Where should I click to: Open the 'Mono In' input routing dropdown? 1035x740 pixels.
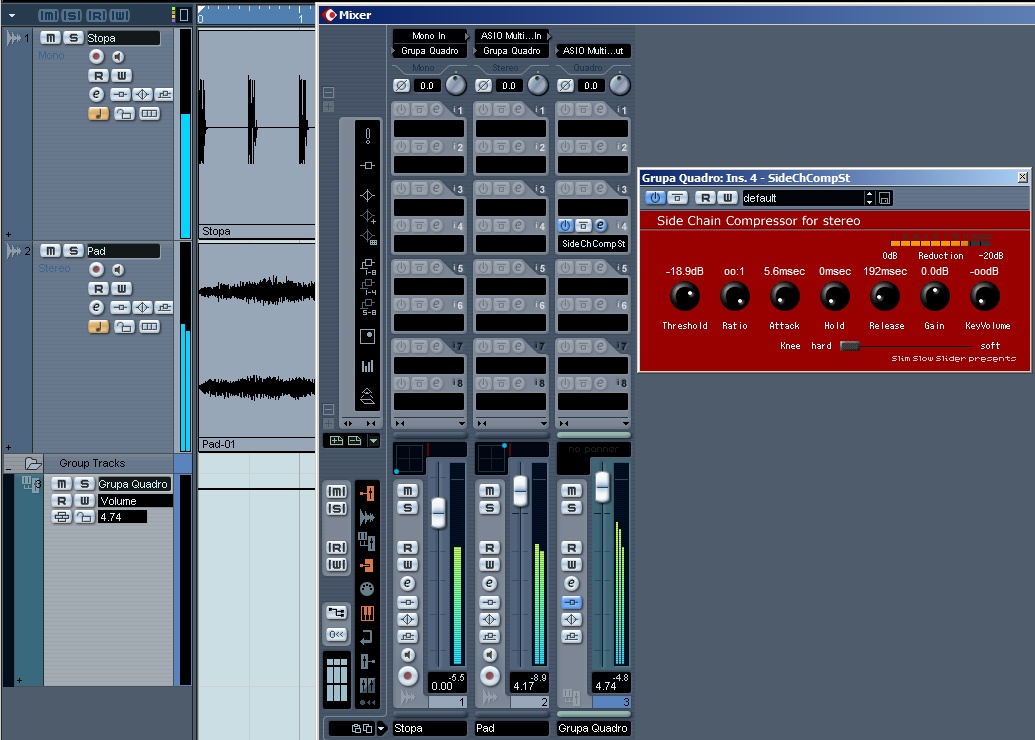coord(429,36)
